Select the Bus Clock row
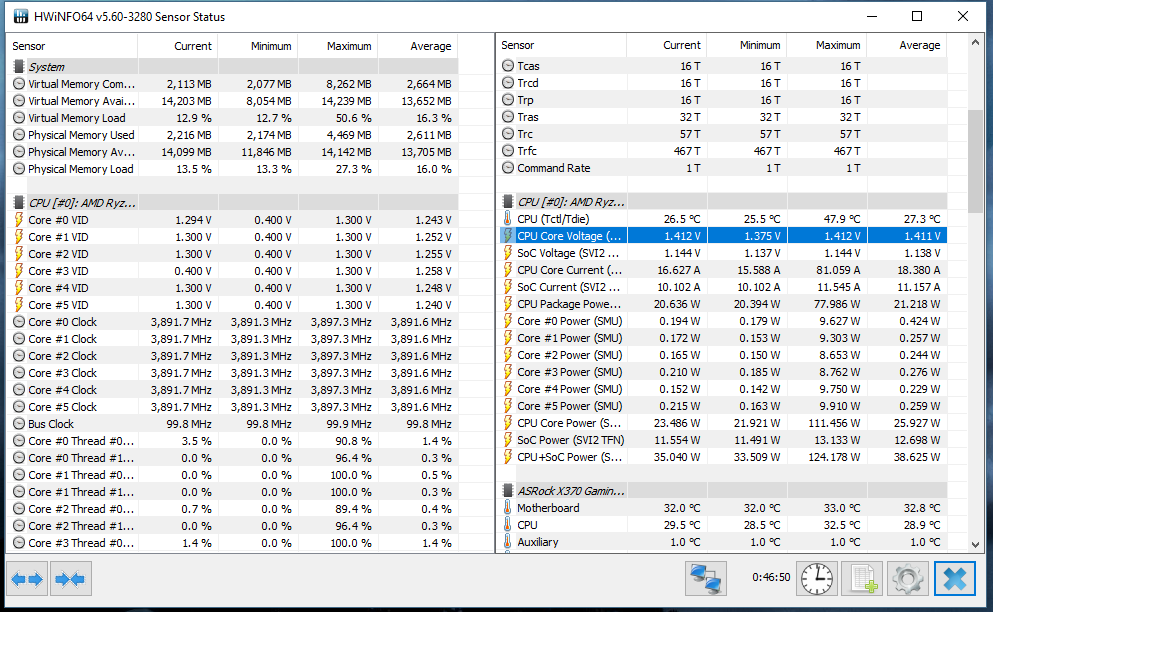This screenshot has height=648, width=1152. coord(234,424)
